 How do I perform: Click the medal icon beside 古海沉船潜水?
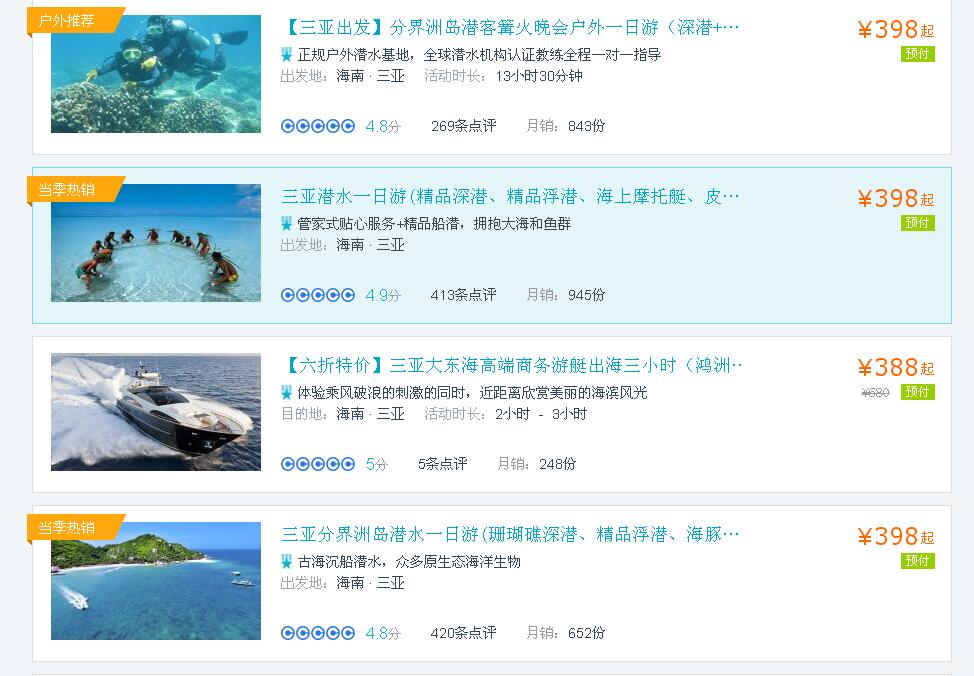(x=286, y=562)
